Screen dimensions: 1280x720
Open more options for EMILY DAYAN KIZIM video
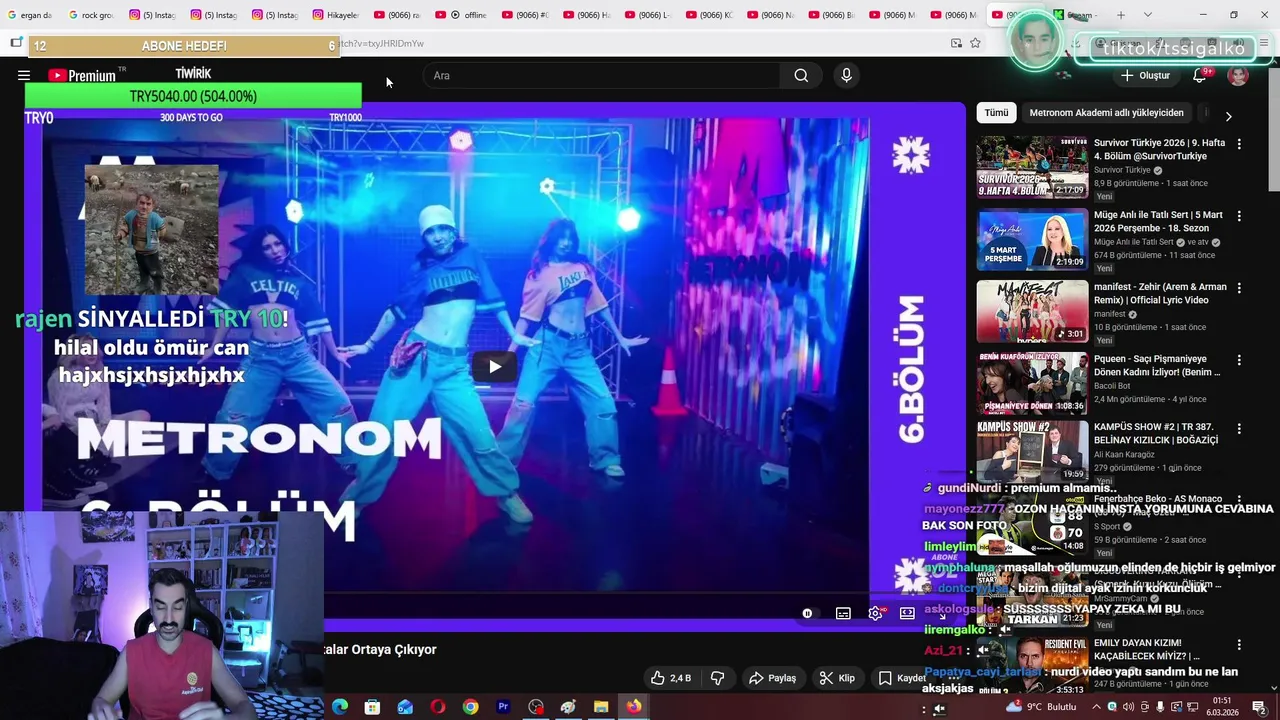pyautogui.click(x=1239, y=644)
